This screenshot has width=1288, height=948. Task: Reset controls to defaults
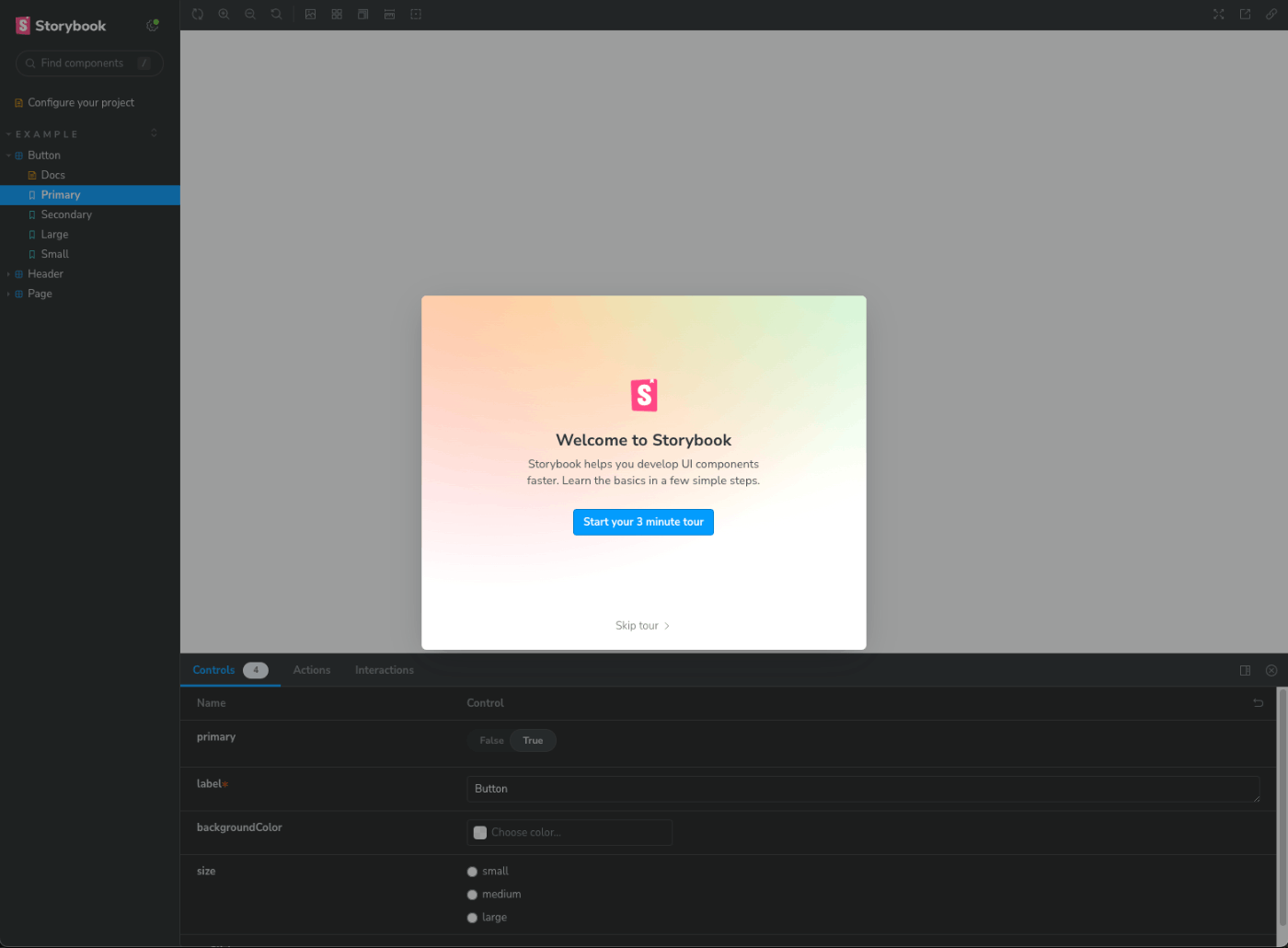(1258, 703)
